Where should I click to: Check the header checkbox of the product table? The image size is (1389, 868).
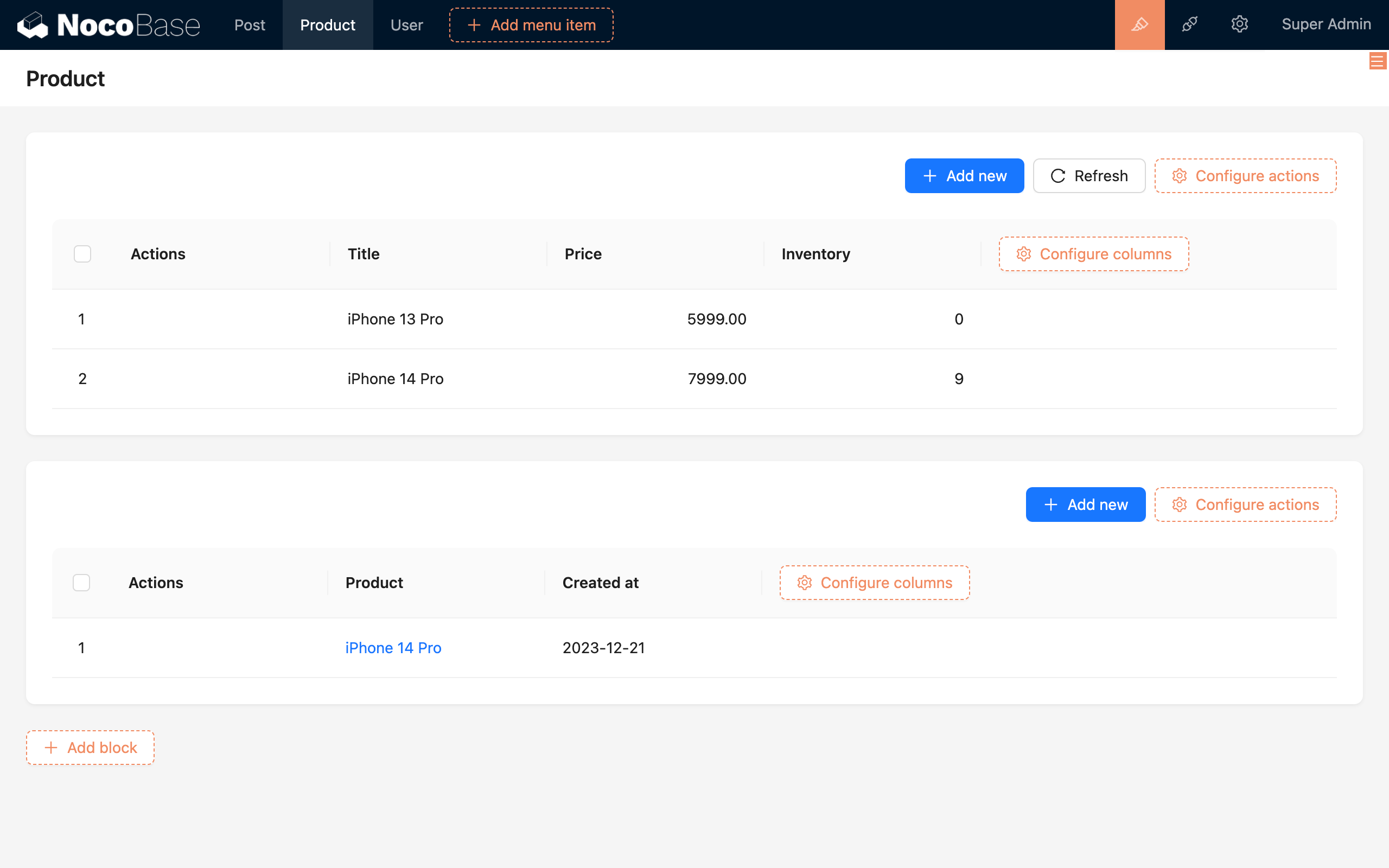tap(82, 253)
